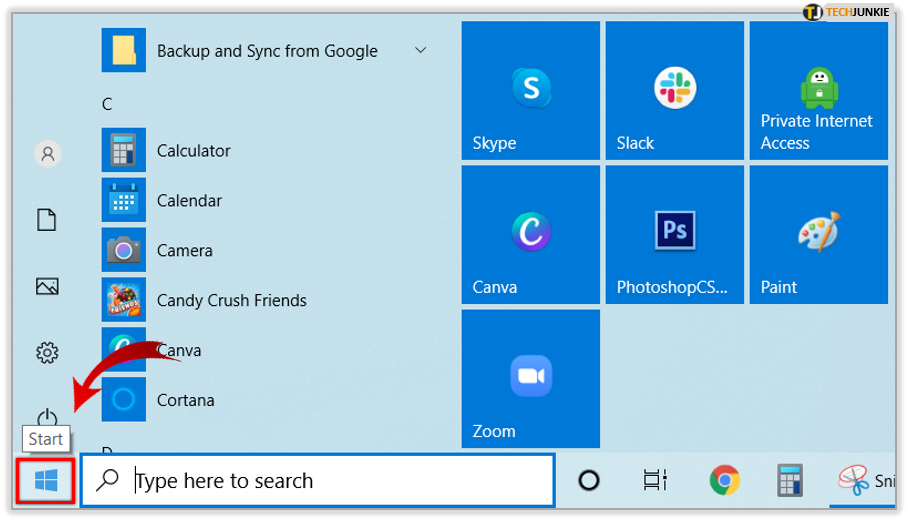908x521 pixels.
Task: Launch the Zoom tile
Action: (530, 379)
